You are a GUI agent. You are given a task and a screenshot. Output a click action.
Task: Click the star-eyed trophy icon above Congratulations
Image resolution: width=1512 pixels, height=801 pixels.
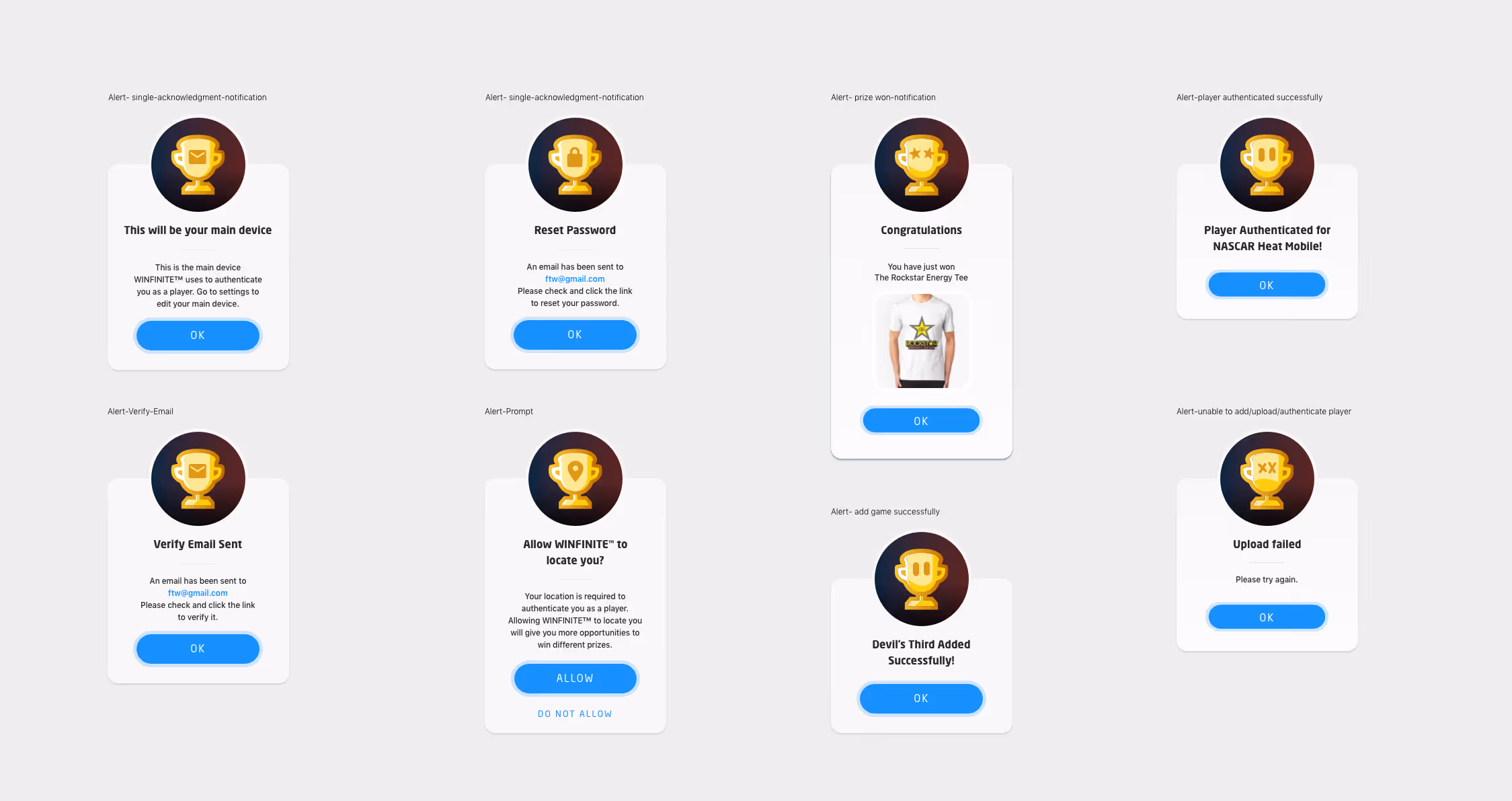(921, 165)
